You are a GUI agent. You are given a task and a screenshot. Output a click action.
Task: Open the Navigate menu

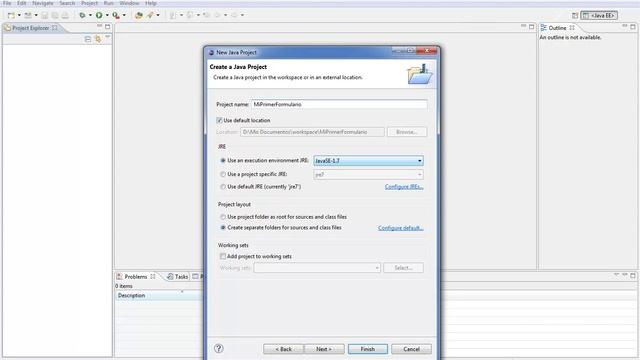[43, 3]
